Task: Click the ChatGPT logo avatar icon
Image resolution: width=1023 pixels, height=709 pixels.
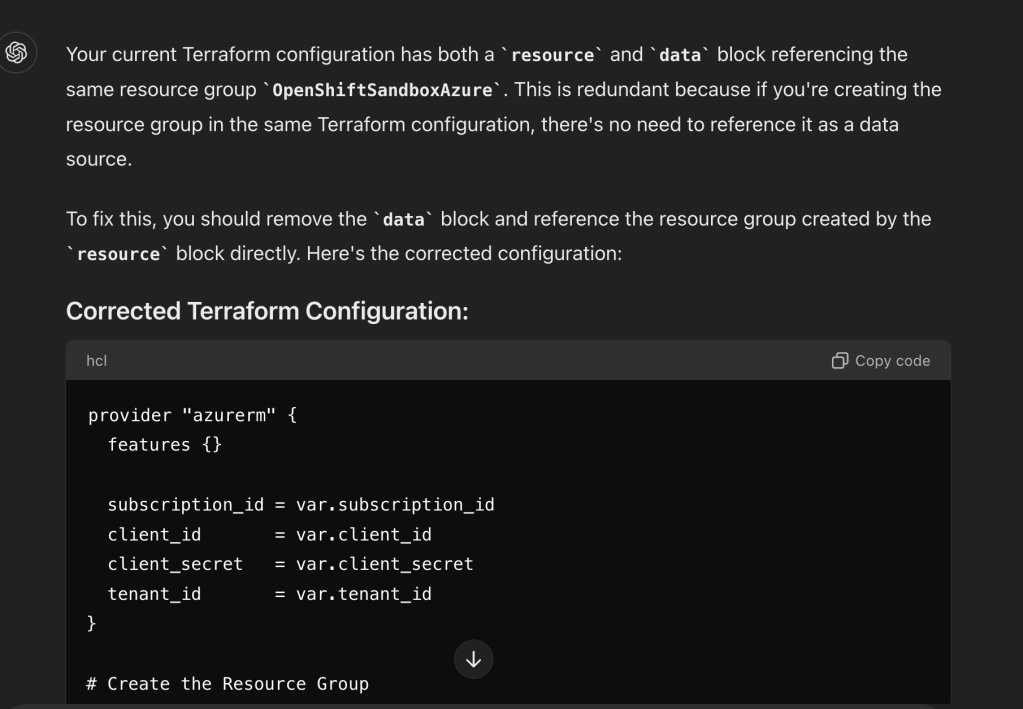Action: (x=16, y=53)
